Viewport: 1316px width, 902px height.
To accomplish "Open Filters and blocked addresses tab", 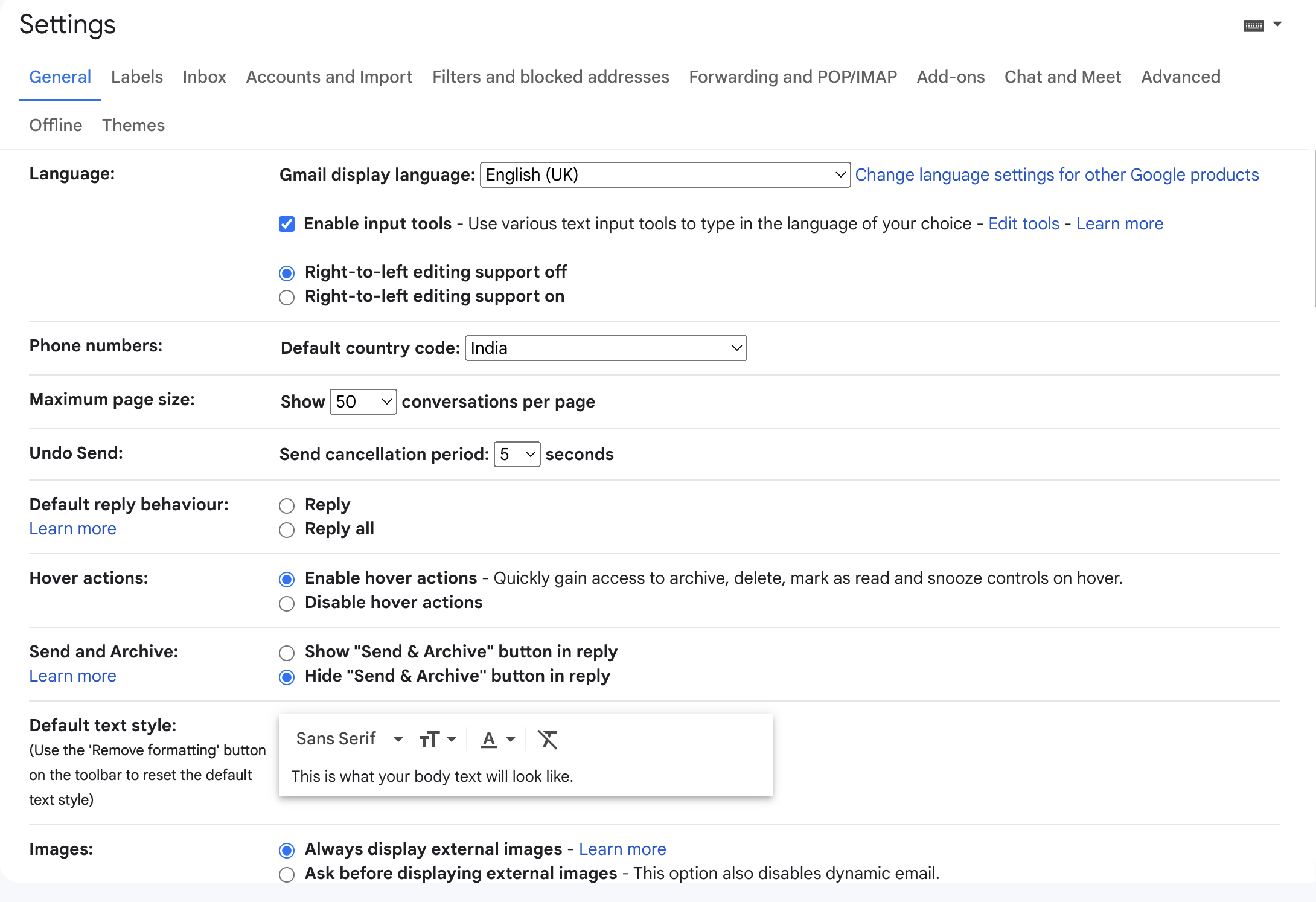I will click(x=551, y=77).
